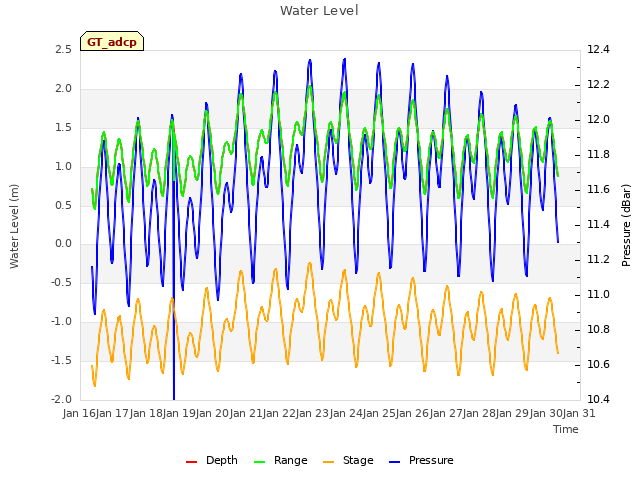Click the 11.4 right axis value
Viewport: 640px width, 480px height.
point(598,224)
